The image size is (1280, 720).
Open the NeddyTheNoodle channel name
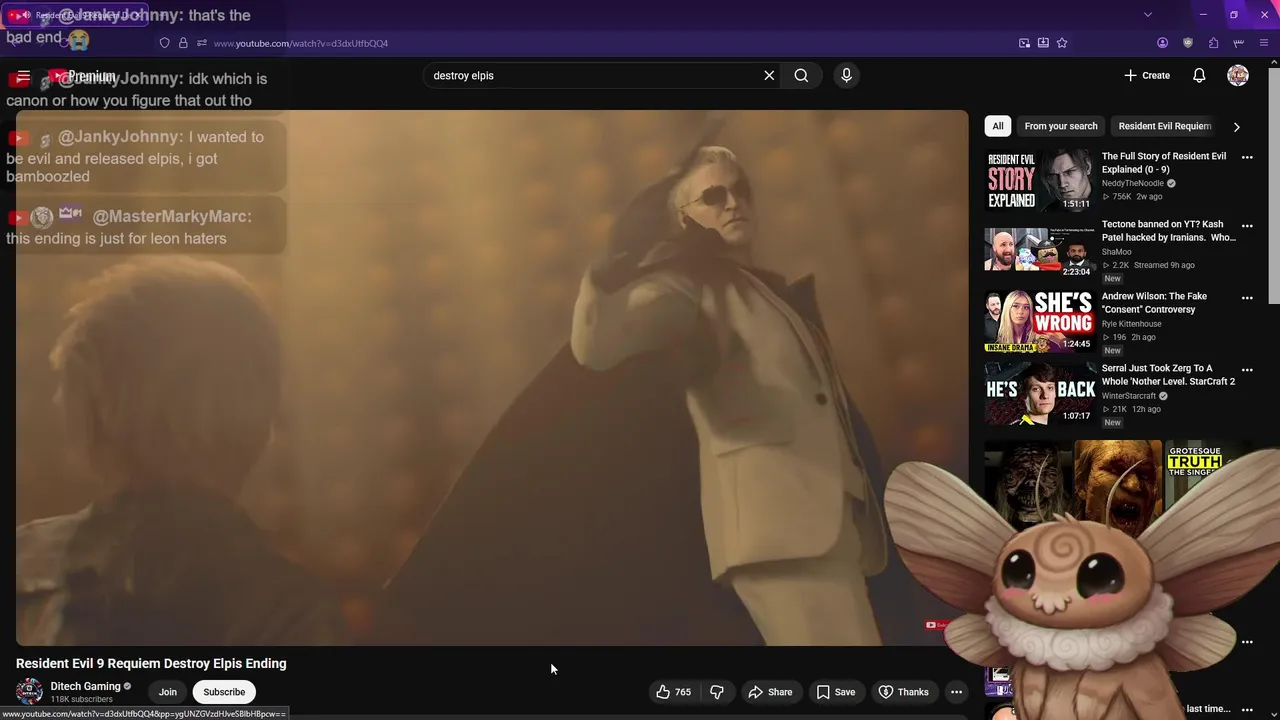[x=1133, y=184]
